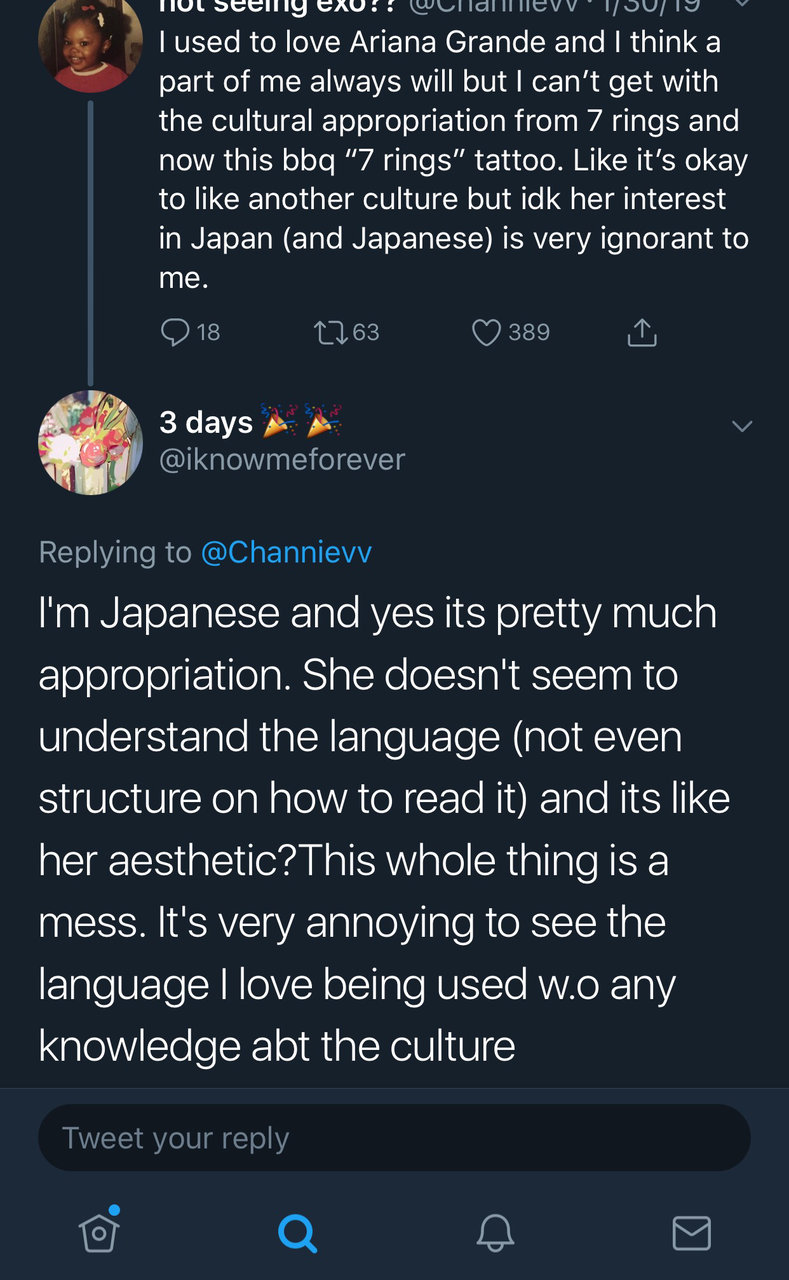789x1280 pixels.
Task: Like the Ariana Grande tweet via heart icon
Action: pos(486,332)
